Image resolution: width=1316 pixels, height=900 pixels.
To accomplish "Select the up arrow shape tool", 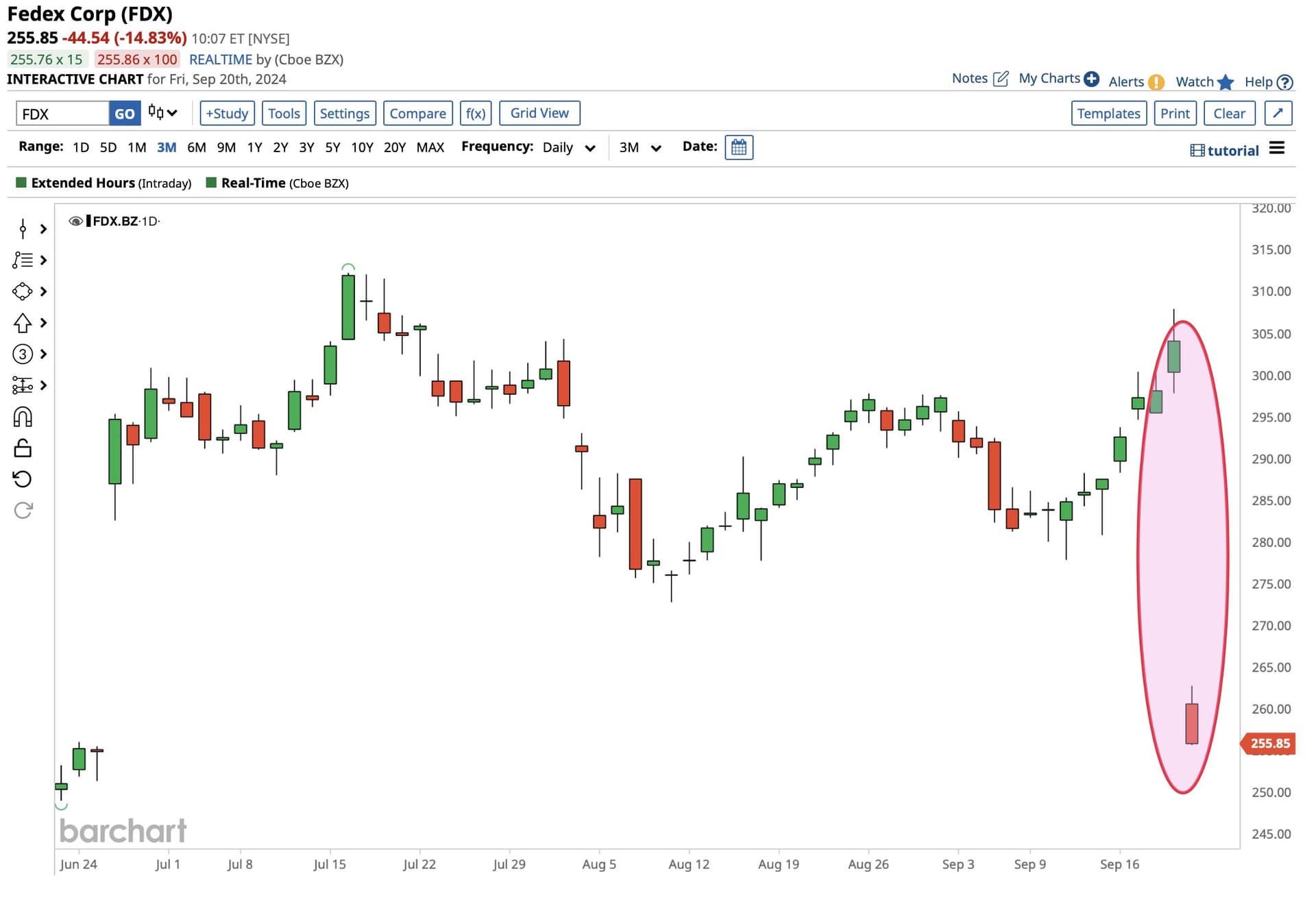I will (23, 322).
